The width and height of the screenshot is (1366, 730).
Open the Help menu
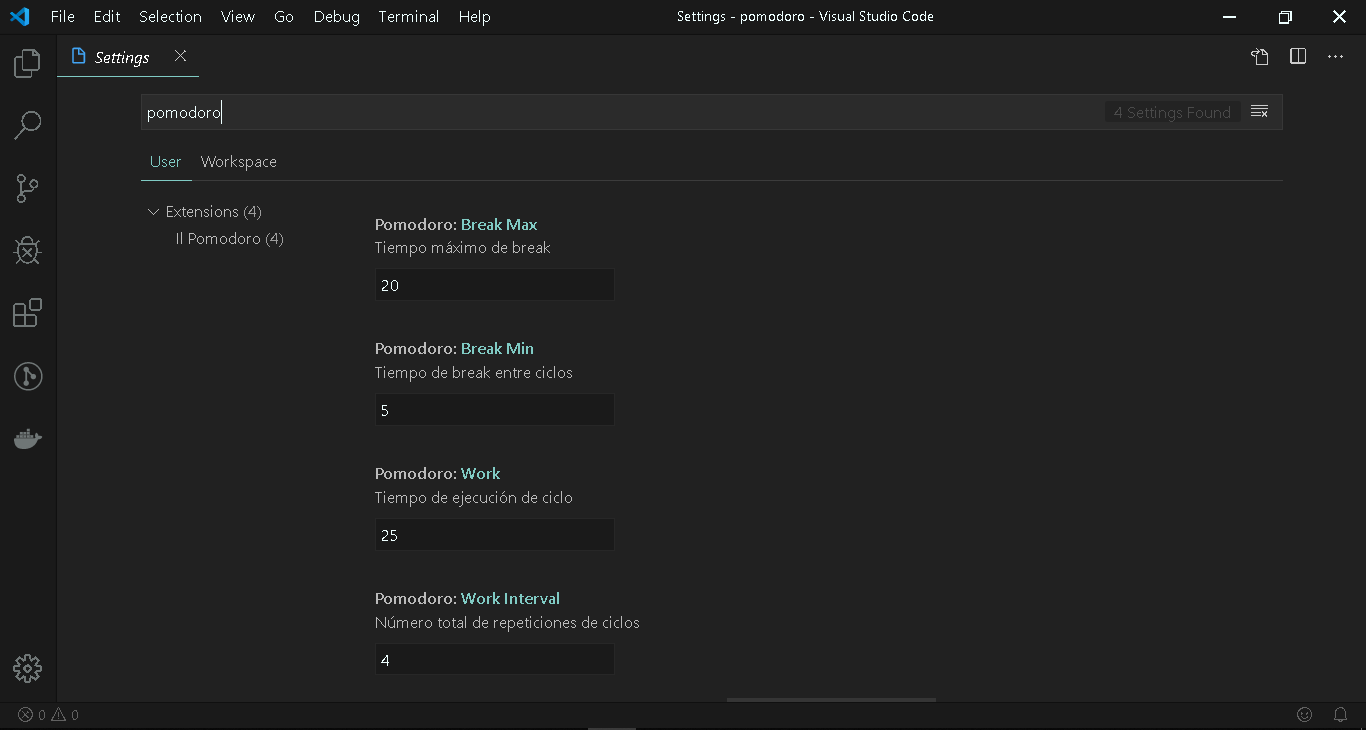pyautogui.click(x=474, y=16)
